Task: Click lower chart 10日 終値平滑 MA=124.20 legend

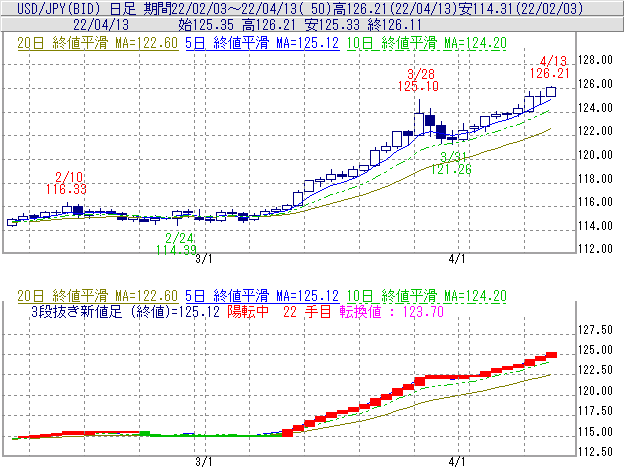Action: coord(427,296)
